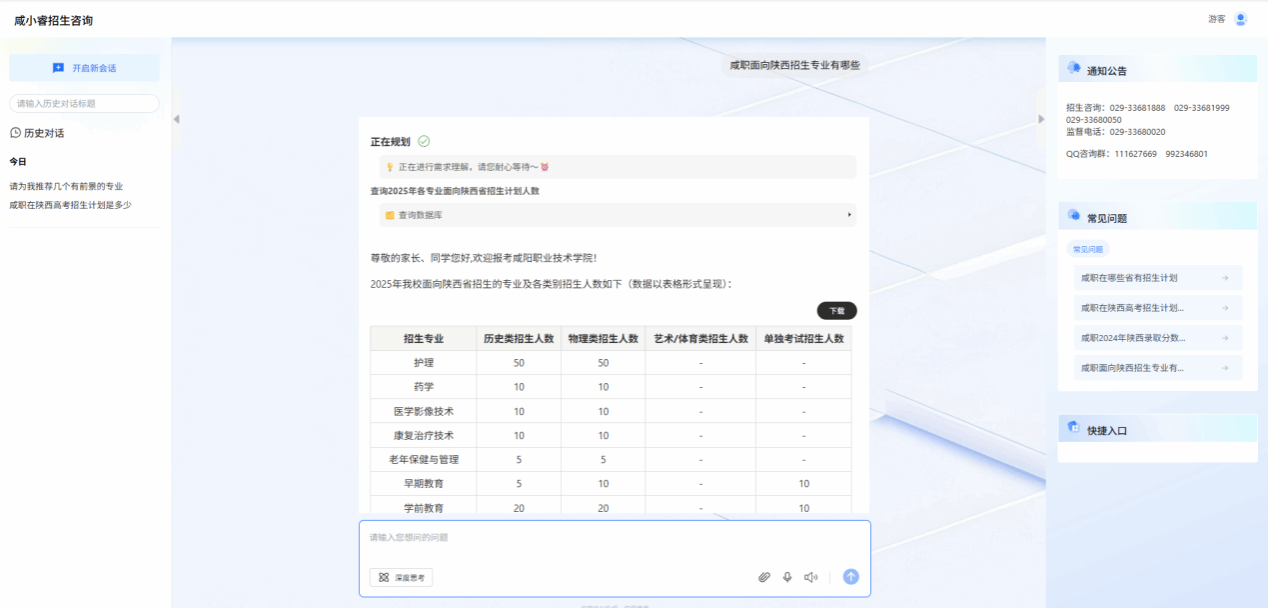Screen dimensions: 1268x608
Task: Toggle speaker read-aloud icon
Action: tap(811, 577)
